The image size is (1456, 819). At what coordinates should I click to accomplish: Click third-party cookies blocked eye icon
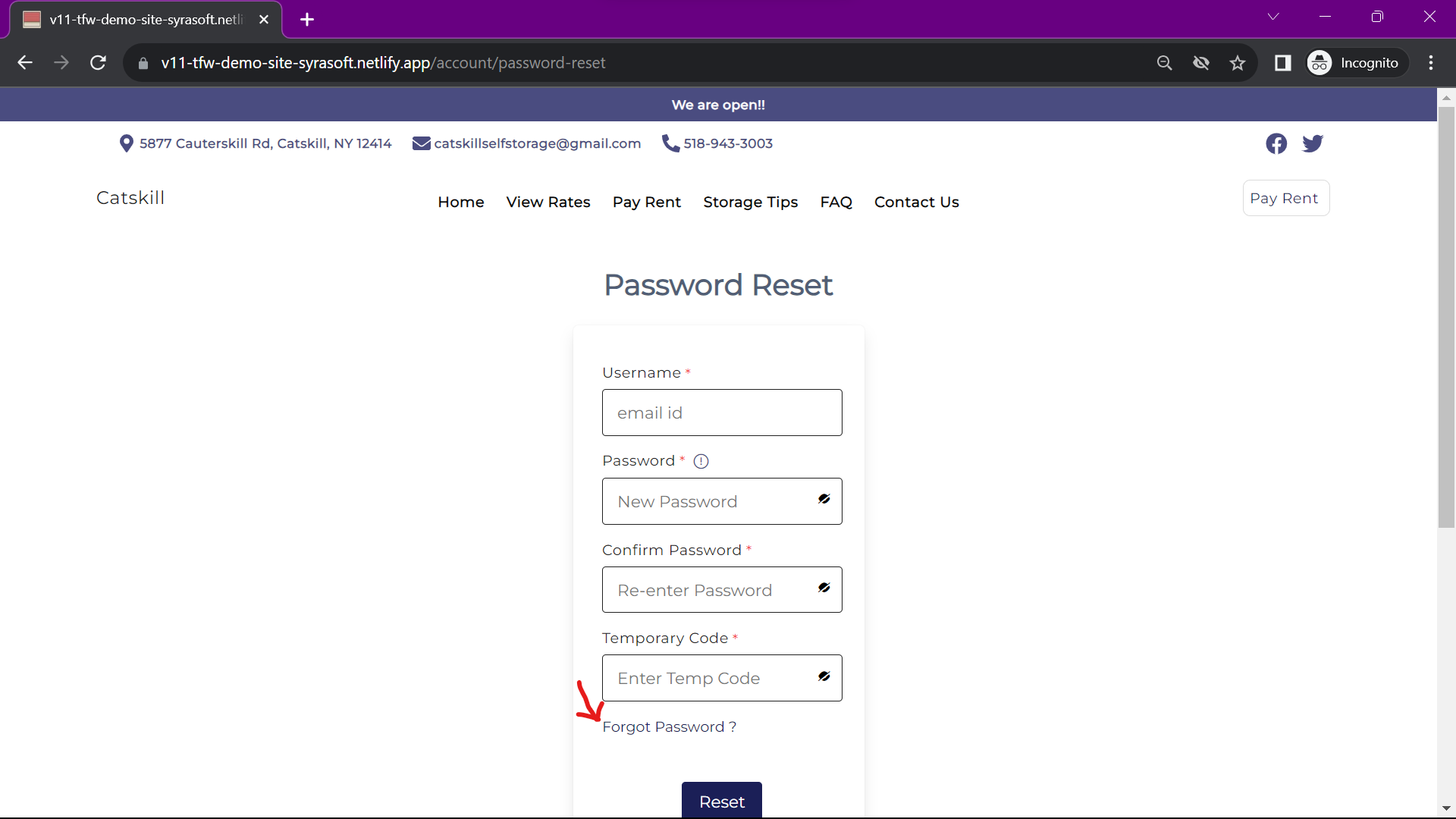tap(1201, 63)
